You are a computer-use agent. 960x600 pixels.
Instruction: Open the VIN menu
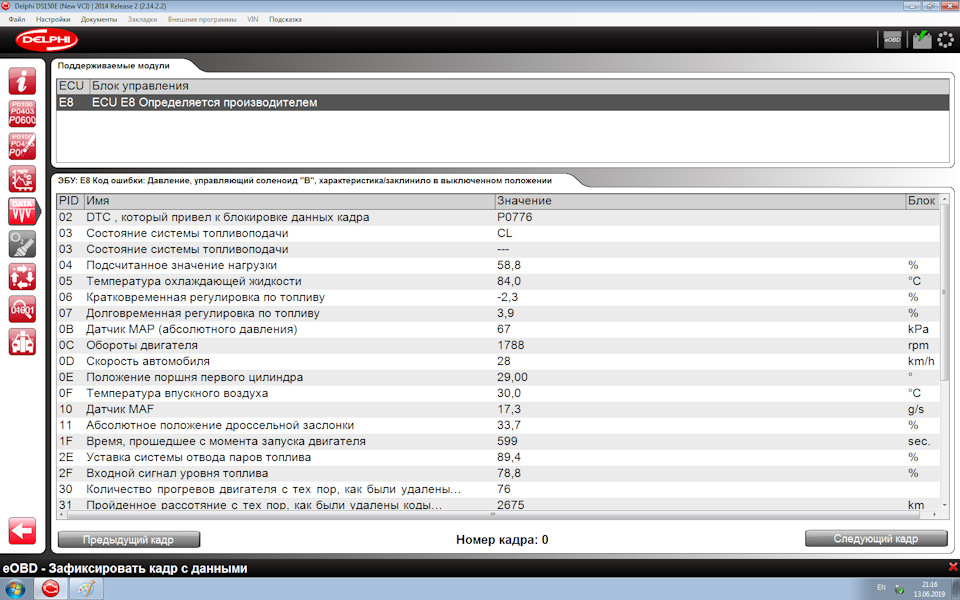(253, 20)
